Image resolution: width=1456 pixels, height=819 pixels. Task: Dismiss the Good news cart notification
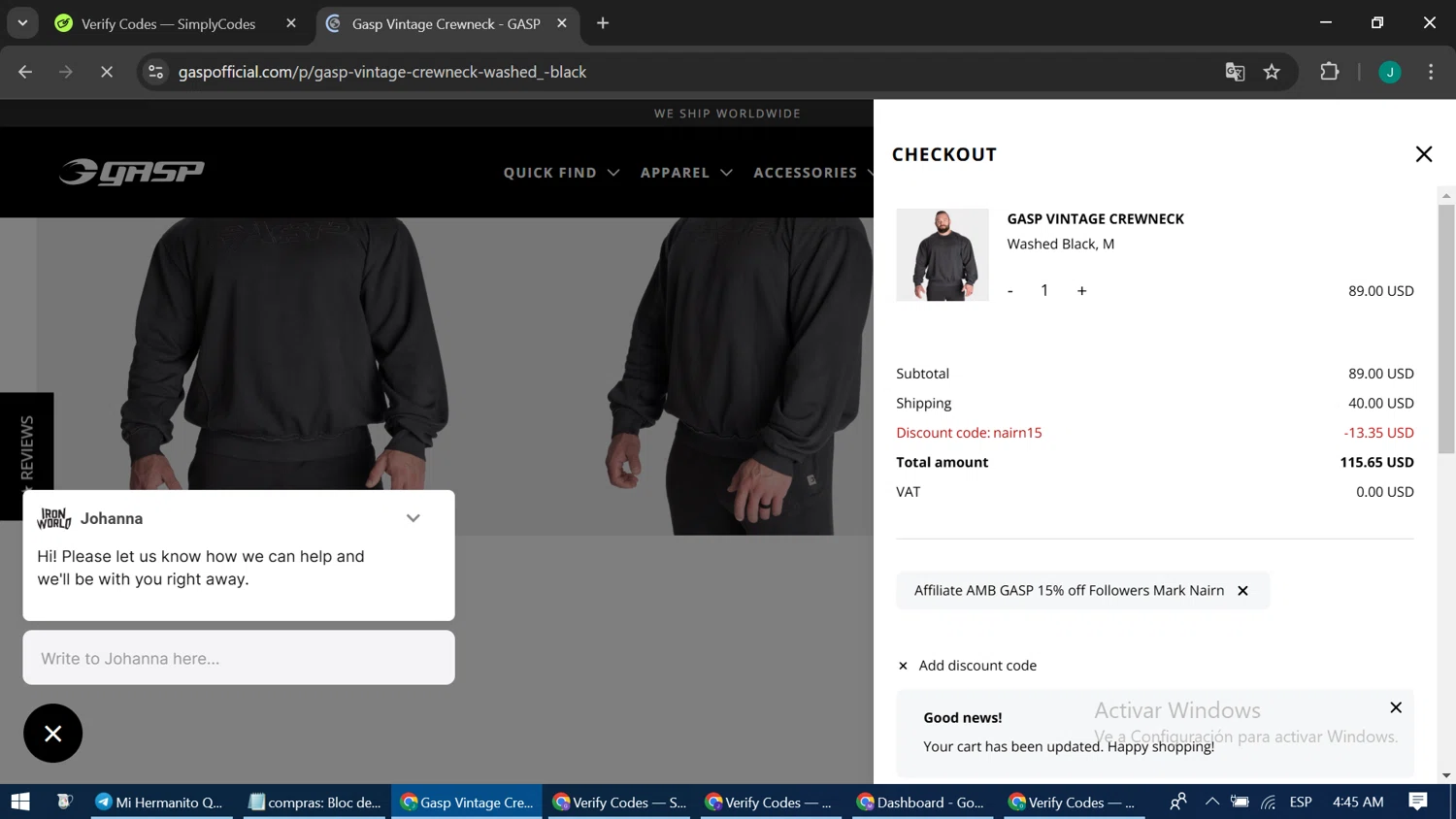(1396, 707)
